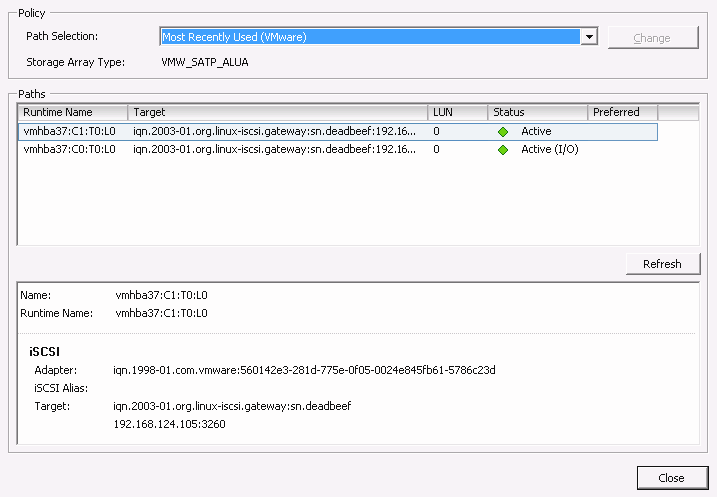Click the LUN value of the second path
The width and height of the screenshot is (717, 497).
(x=436, y=149)
